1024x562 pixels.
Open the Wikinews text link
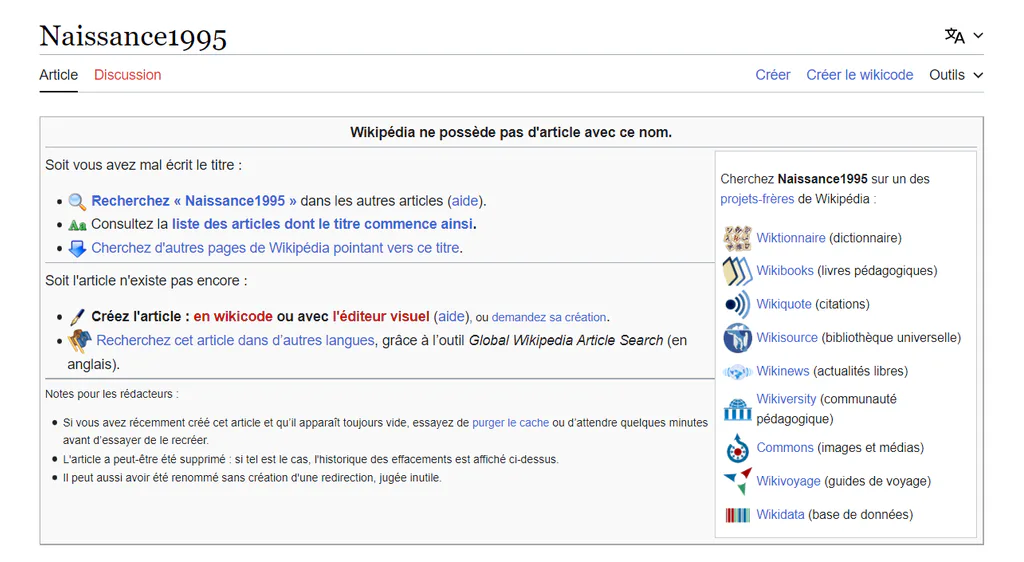click(x=782, y=371)
